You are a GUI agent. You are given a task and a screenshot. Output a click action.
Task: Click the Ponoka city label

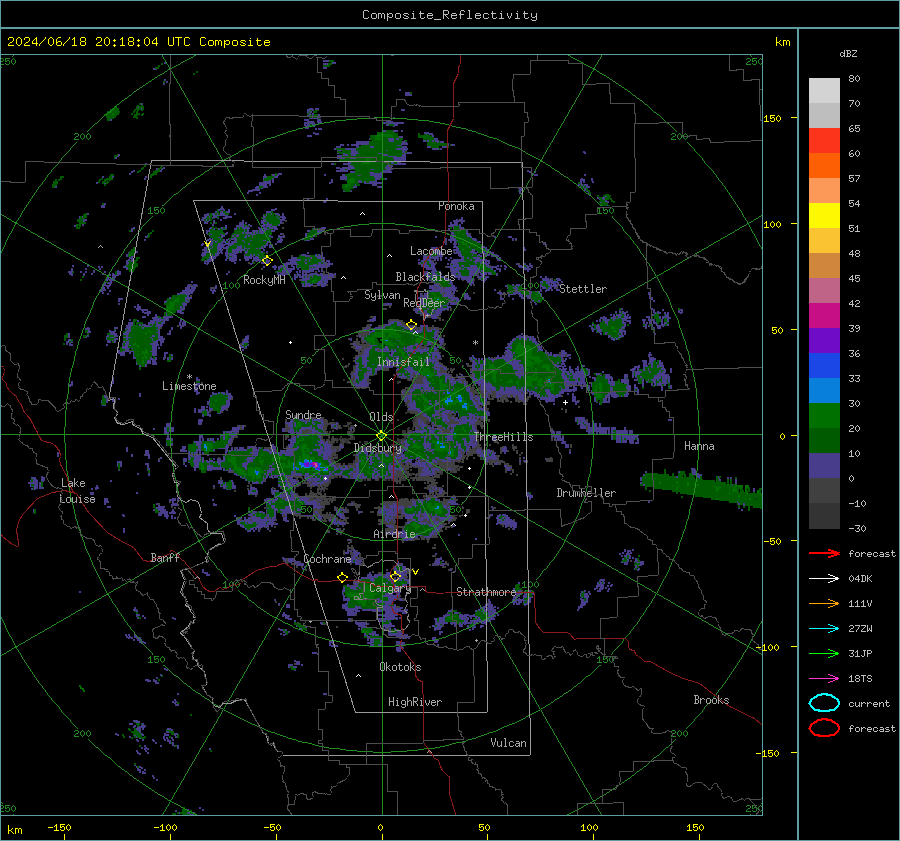click(x=456, y=206)
